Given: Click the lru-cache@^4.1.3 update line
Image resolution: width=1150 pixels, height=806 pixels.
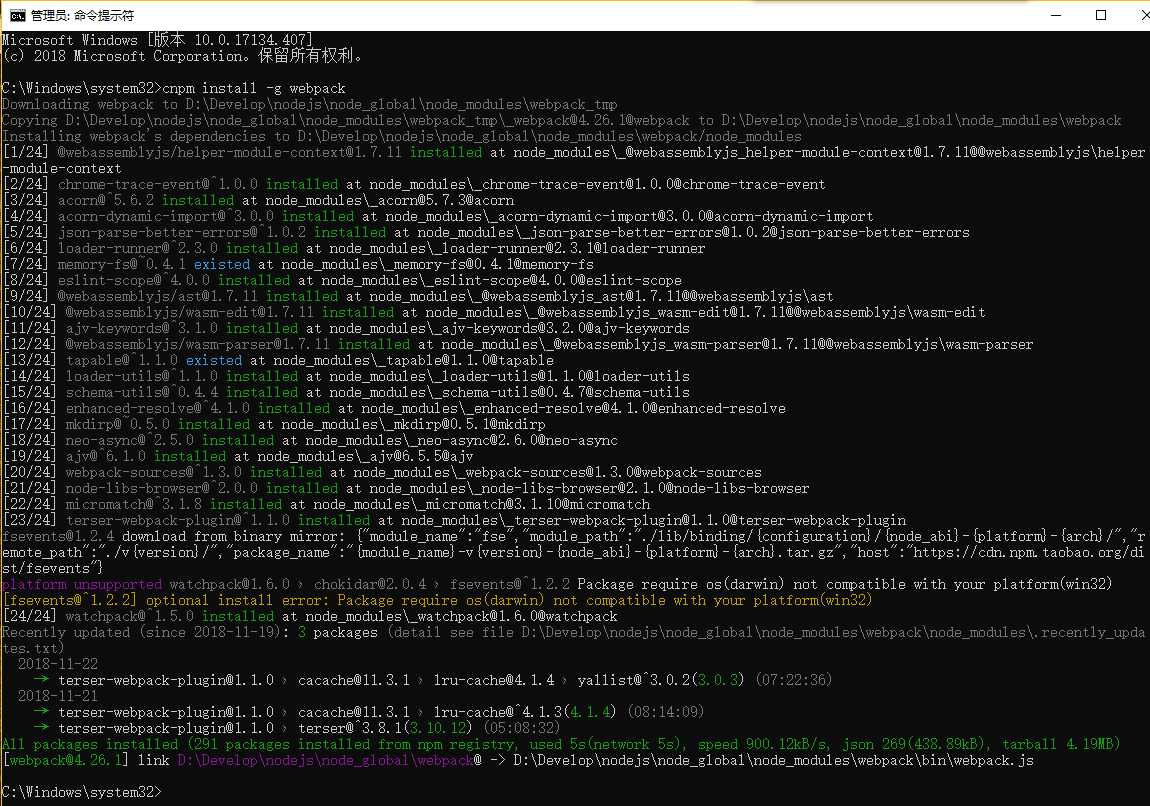Looking at the screenshot, I should 369,712.
